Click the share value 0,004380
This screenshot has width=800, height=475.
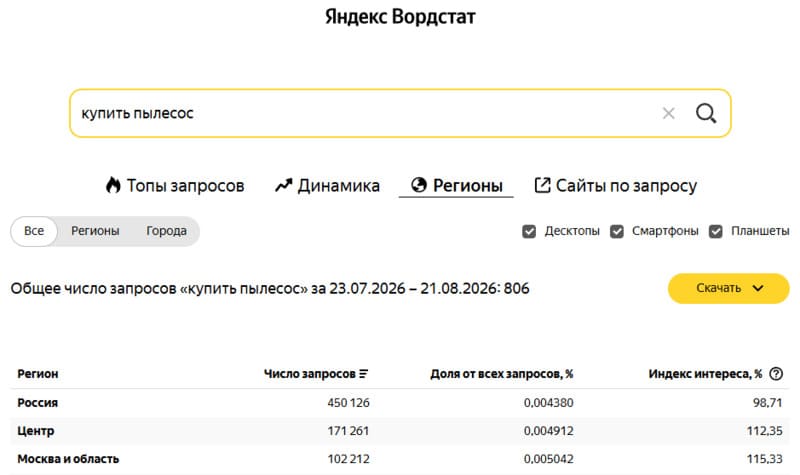pos(548,403)
